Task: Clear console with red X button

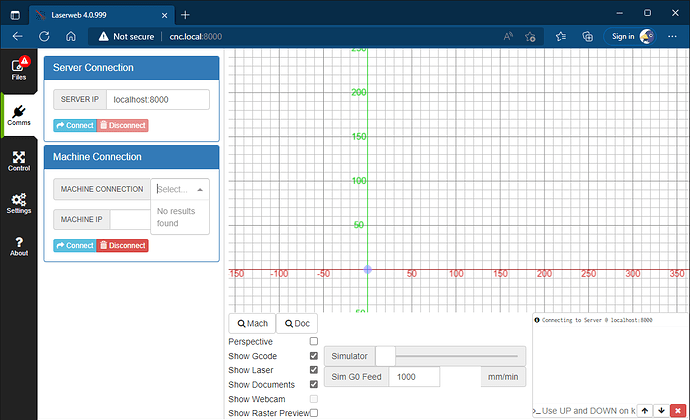Action: click(x=676, y=411)
